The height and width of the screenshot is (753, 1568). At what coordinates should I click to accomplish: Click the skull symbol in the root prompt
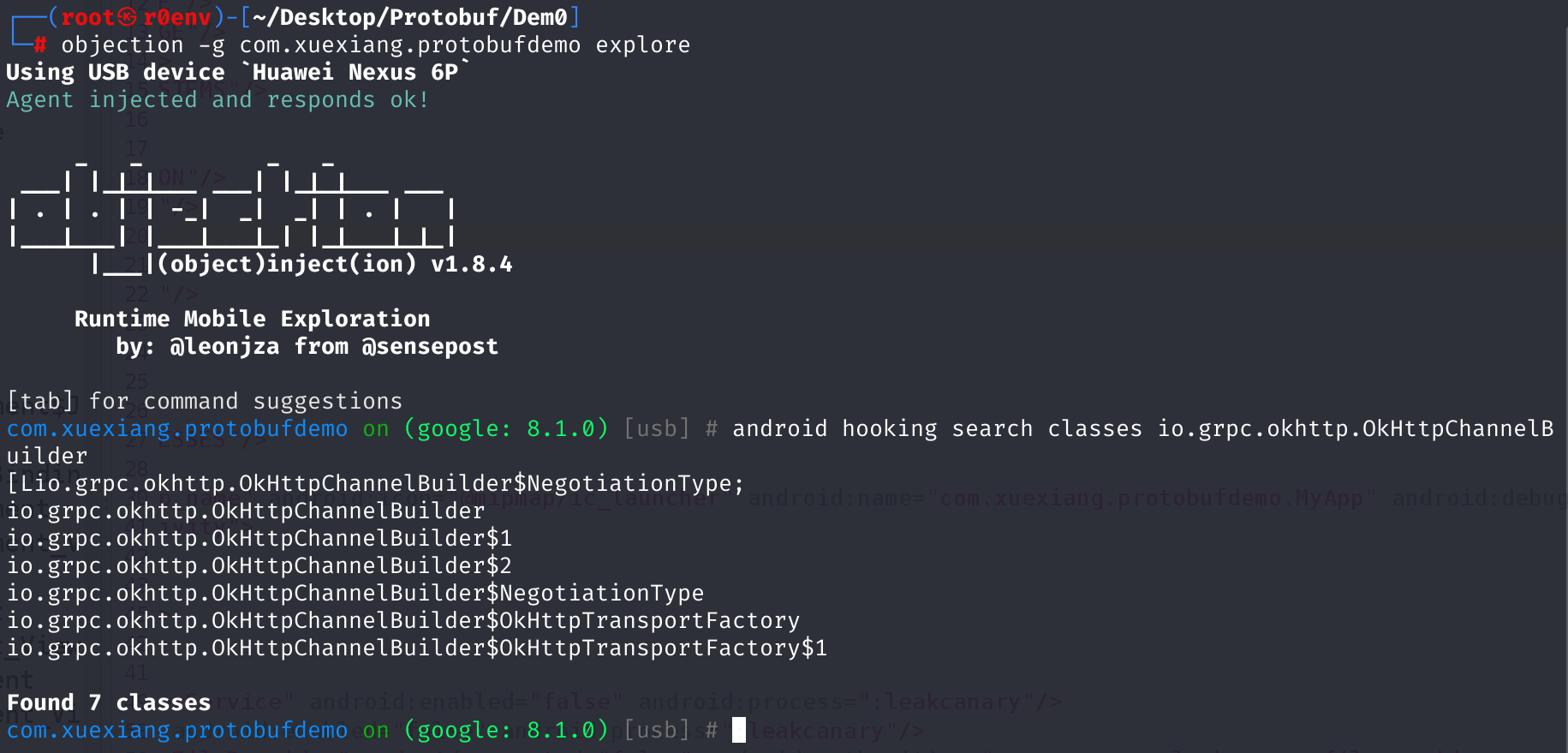click(127, 17)
